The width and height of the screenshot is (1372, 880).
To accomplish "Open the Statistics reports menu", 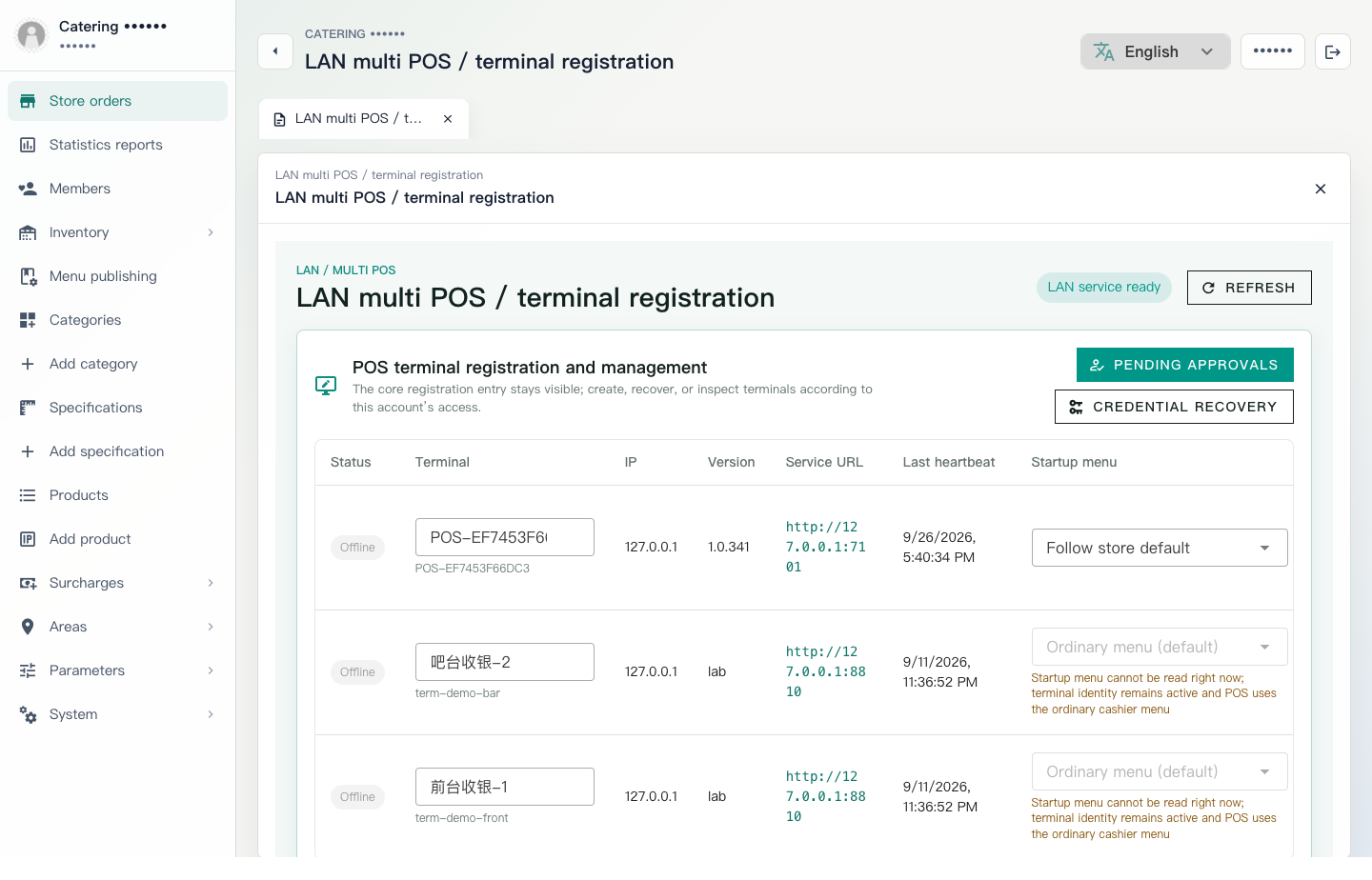I will point(117,145).
